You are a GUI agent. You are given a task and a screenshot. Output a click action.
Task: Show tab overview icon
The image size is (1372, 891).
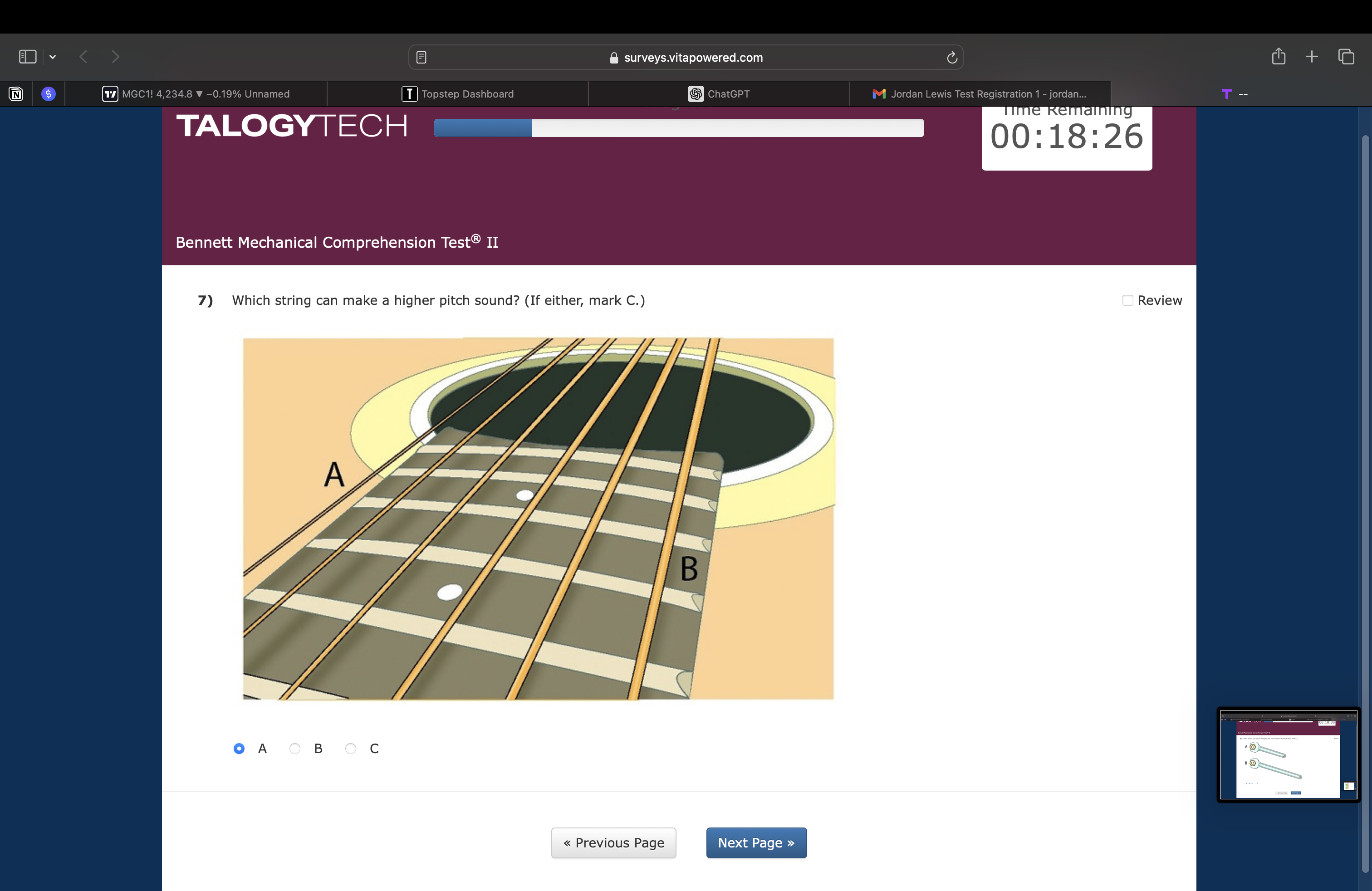pos(1346,56)
